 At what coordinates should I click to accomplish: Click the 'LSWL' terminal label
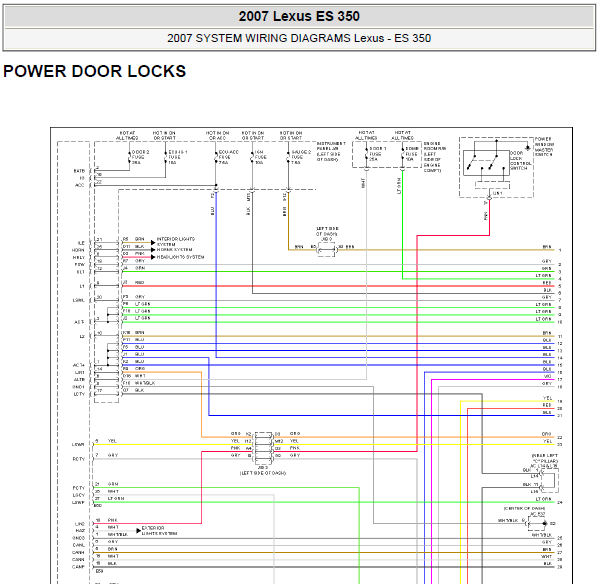79,300
